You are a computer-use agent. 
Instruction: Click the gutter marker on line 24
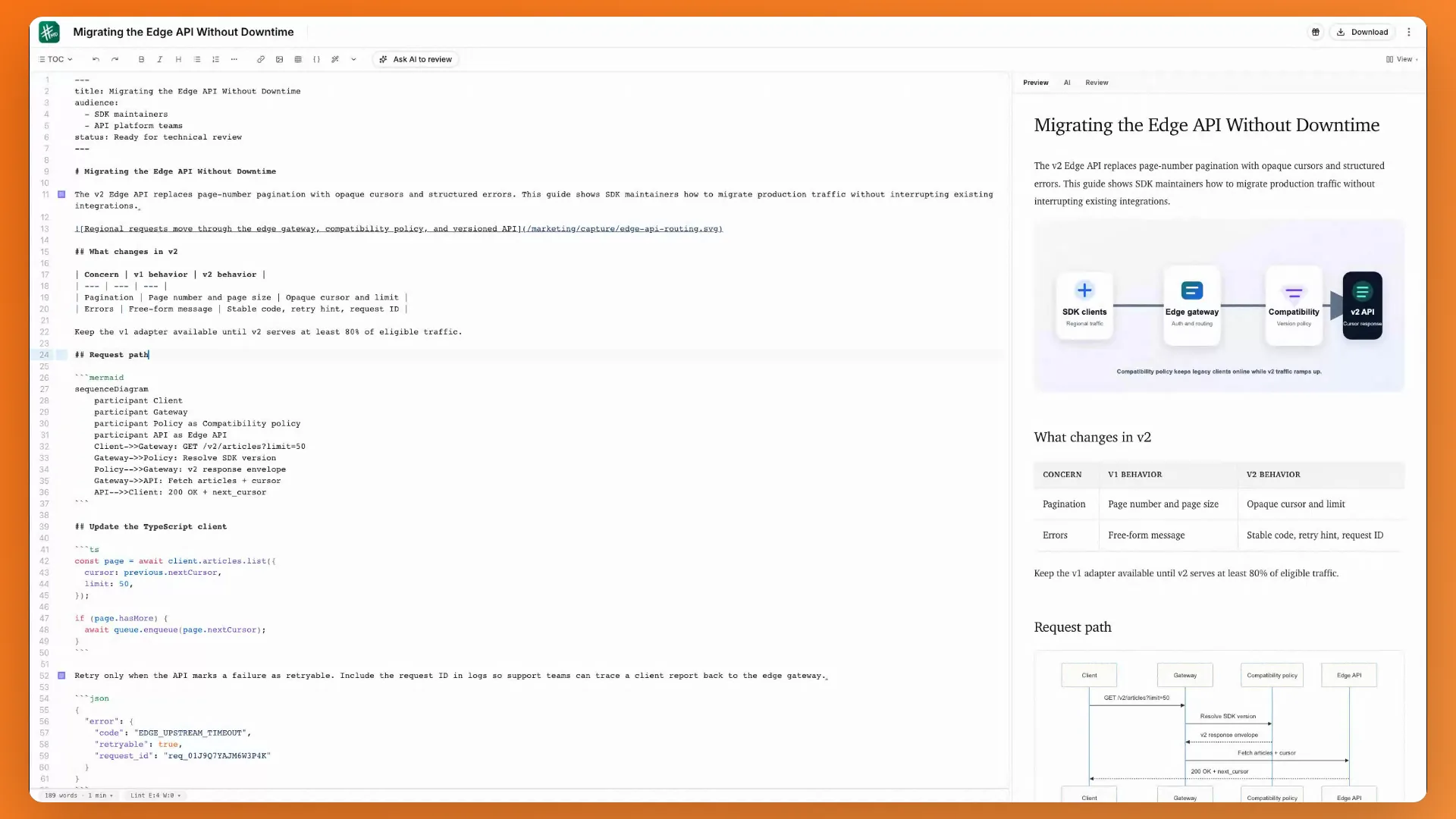61,355
